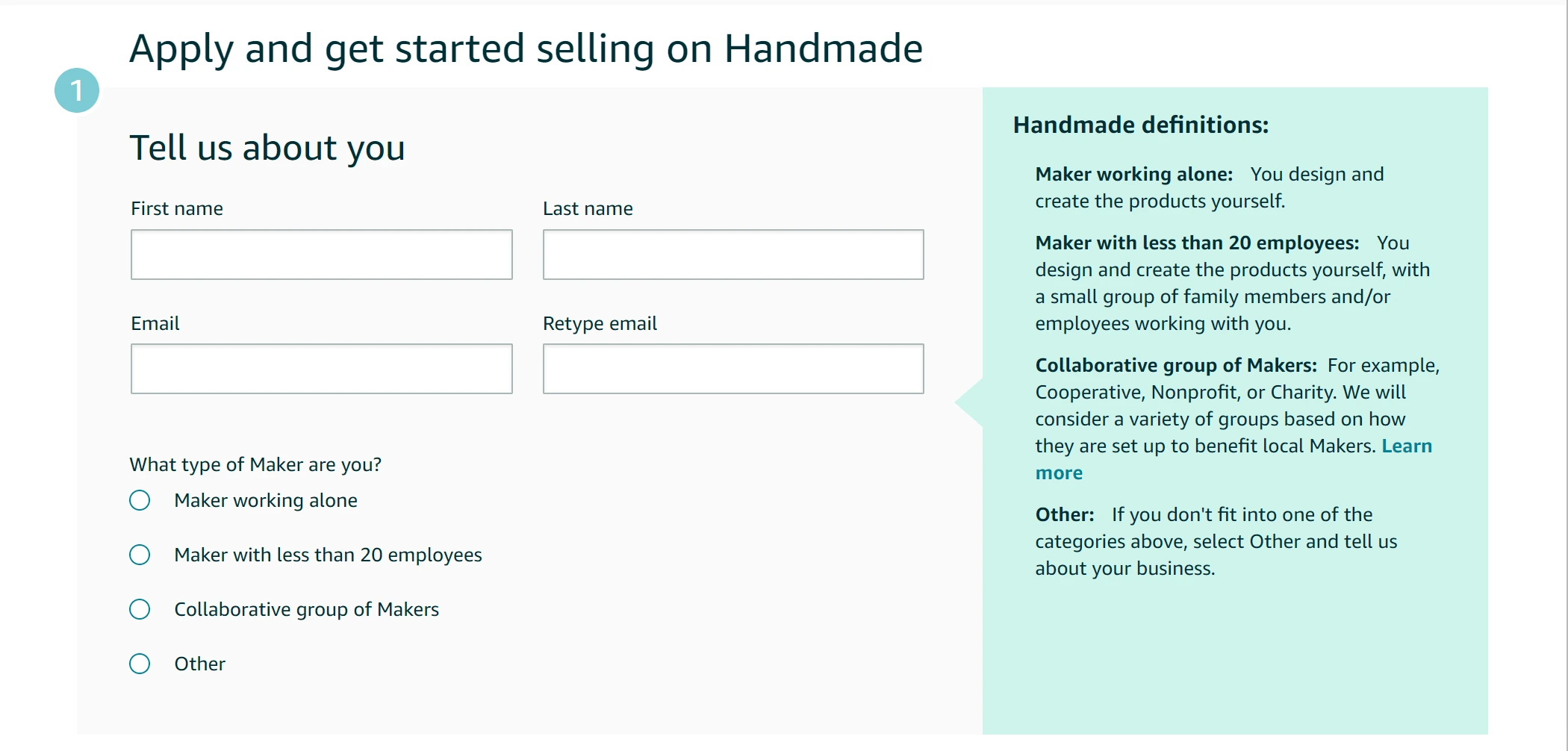Click the First name input field

click(321, 255)
